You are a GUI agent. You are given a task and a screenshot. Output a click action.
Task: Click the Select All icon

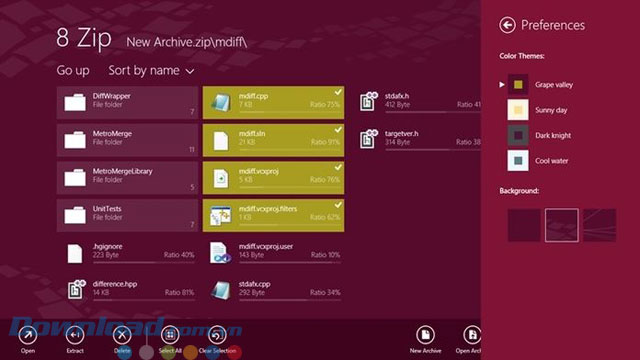coord(170,336)
